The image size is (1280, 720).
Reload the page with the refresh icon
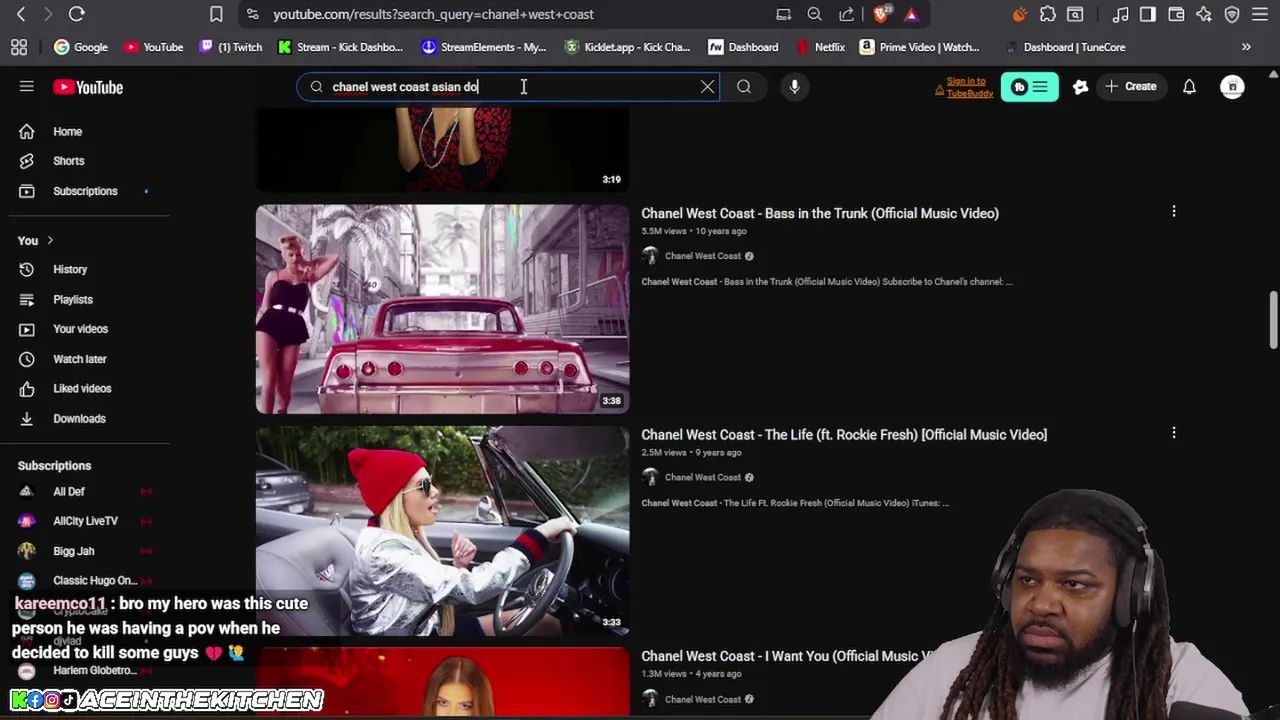click(76, 14)
